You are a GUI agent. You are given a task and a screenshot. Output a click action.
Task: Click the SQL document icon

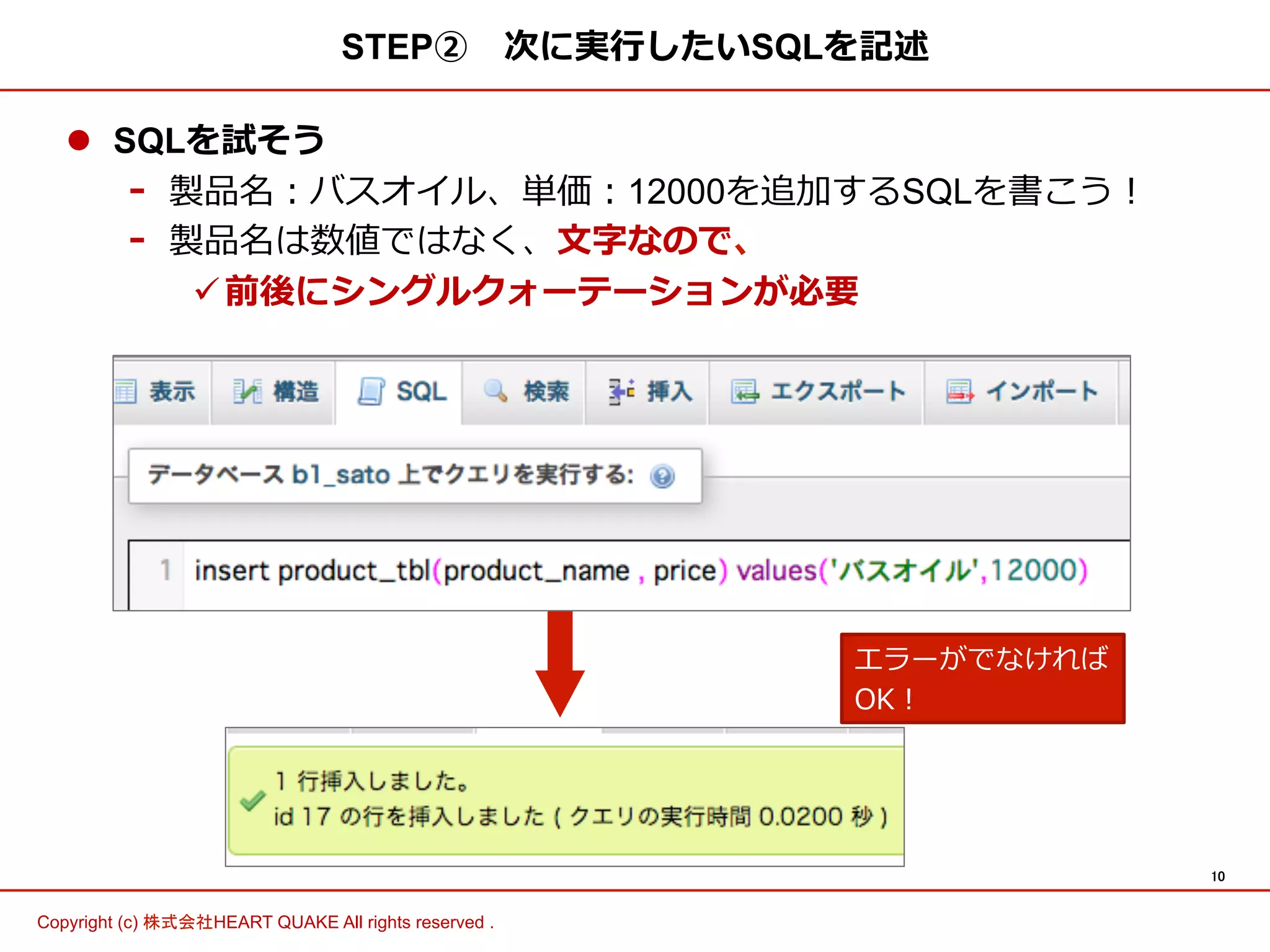(x=371, y=391)
